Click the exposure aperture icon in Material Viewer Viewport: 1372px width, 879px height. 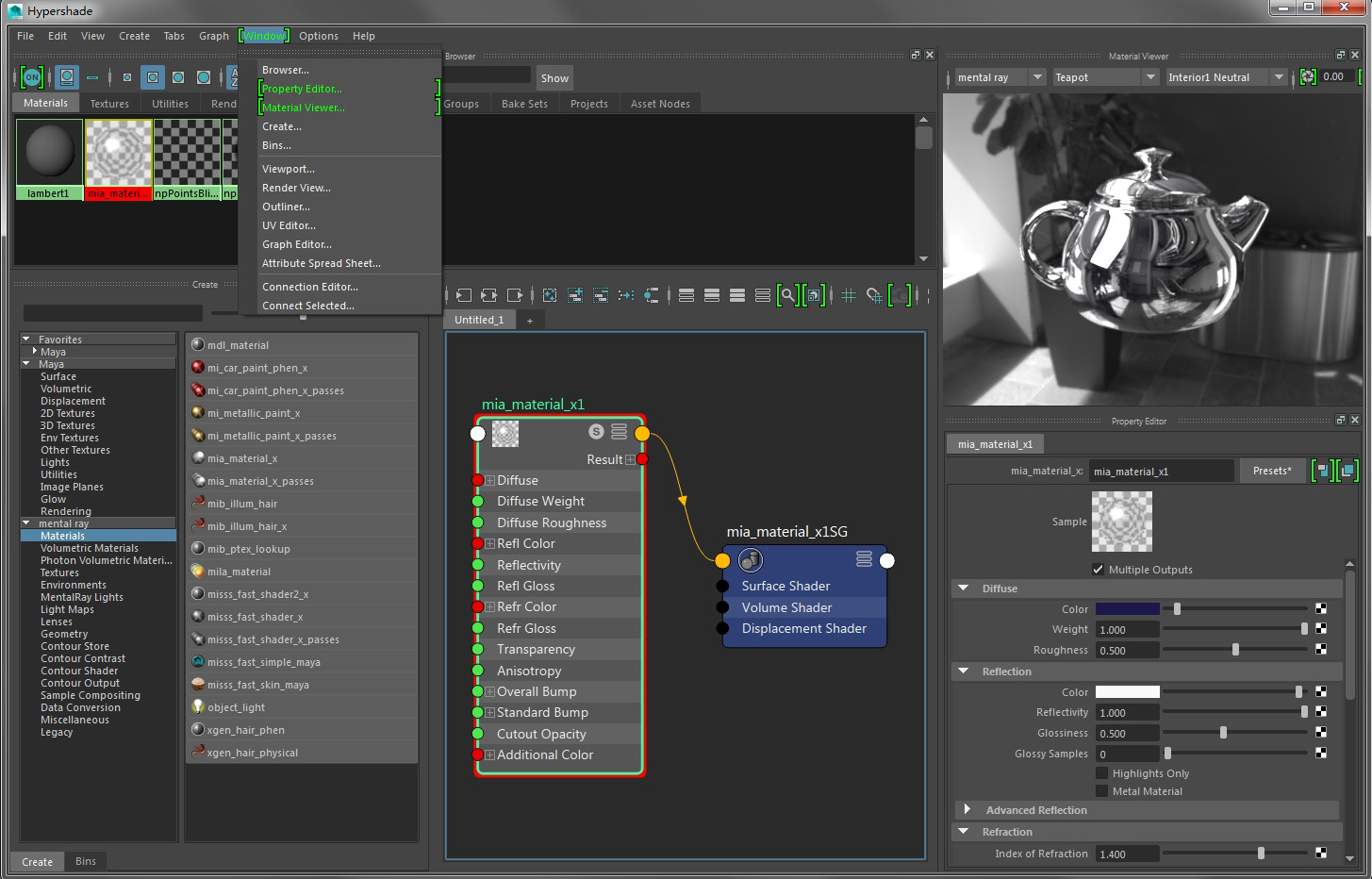[x=1308, y=77]
